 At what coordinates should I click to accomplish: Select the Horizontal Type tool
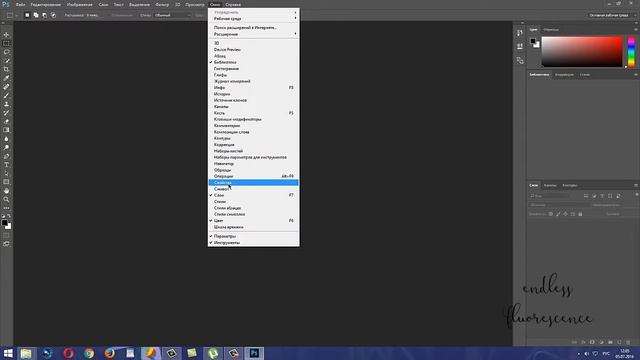[x=6, y=165]
